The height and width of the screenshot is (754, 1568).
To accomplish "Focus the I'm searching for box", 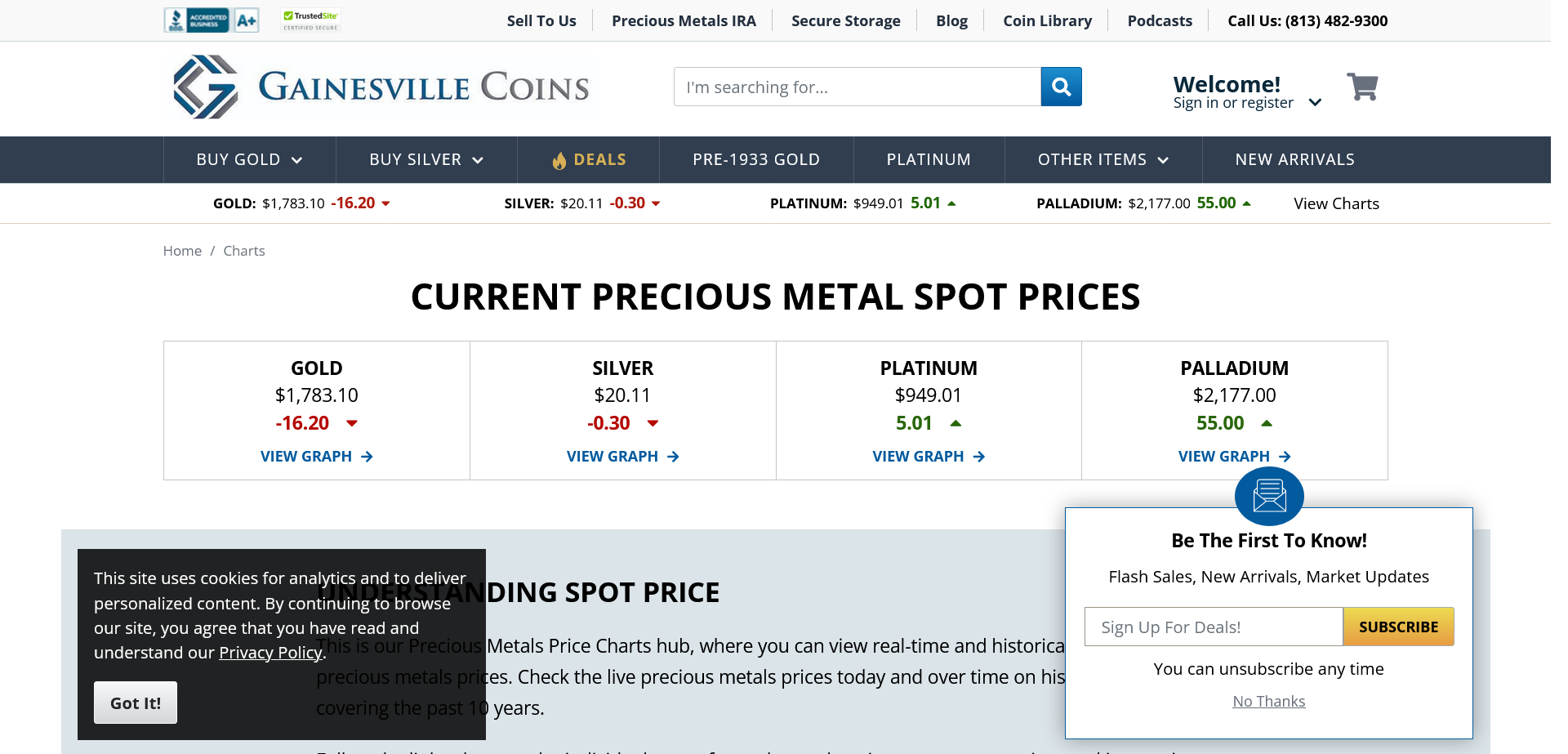I will pos(857,87).
